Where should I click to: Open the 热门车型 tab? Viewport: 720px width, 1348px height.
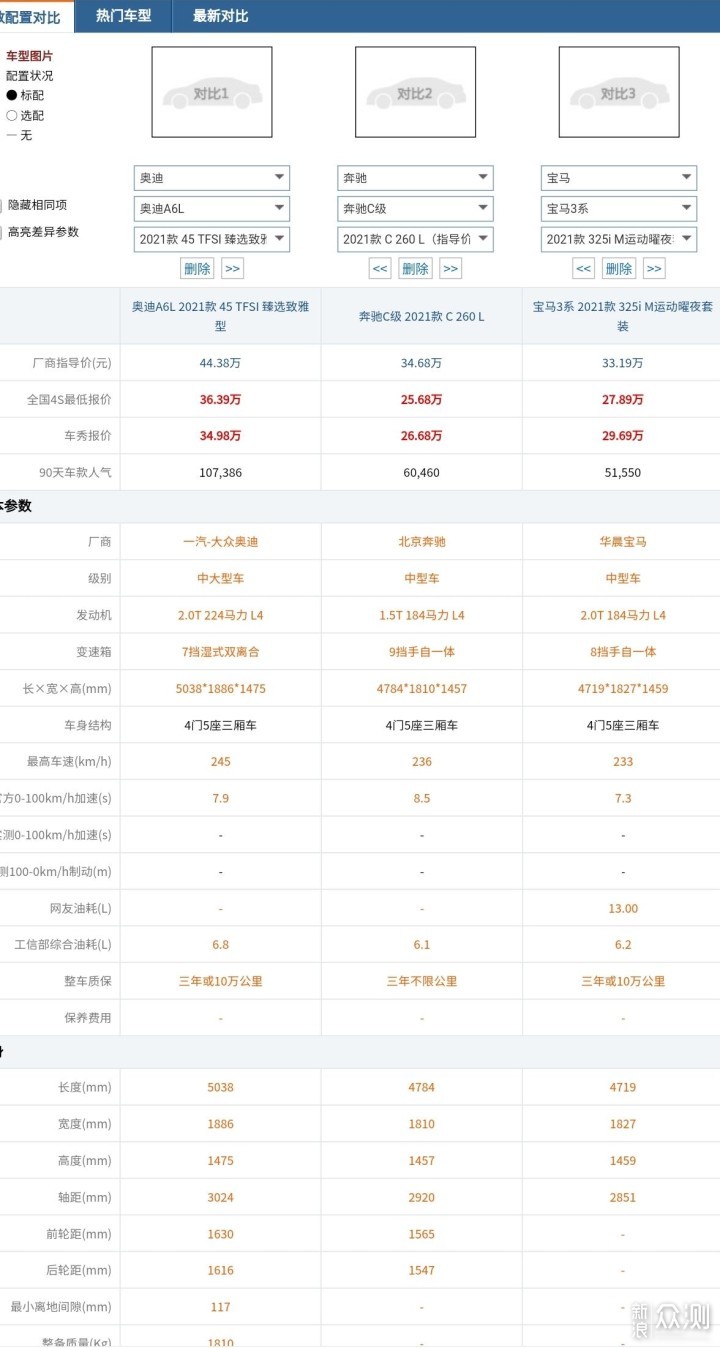click(x=123, y=16)
